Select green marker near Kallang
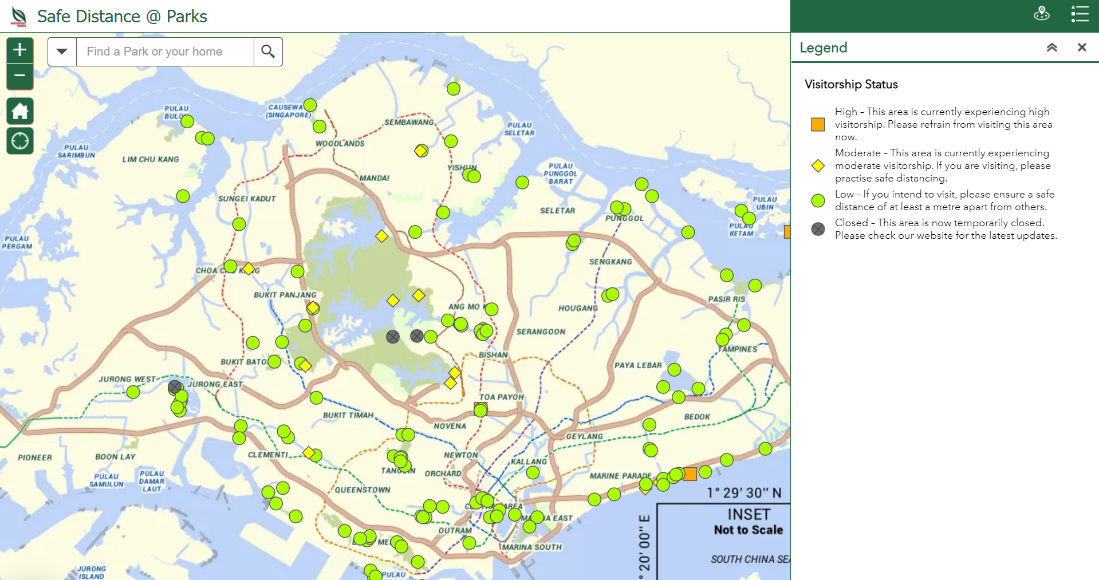This screenshot has width=1099, height=580. click(533, 472)
